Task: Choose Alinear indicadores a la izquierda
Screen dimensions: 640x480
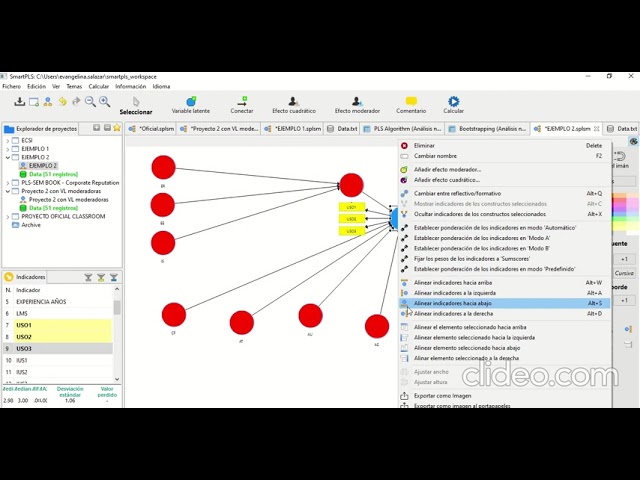Action: click(504, 293)
